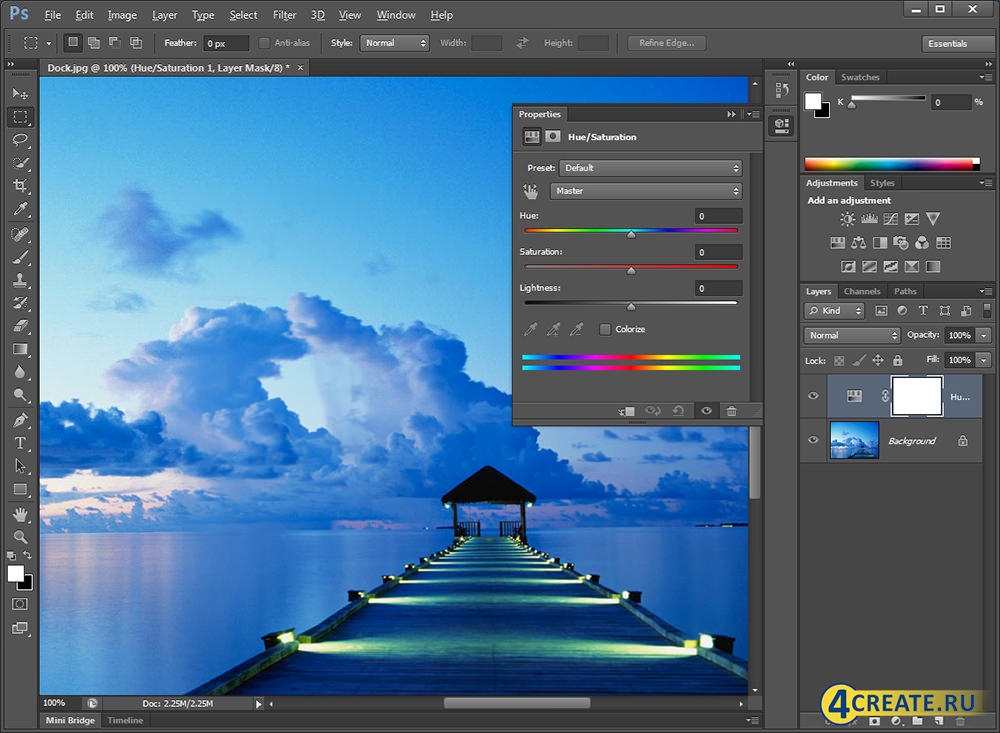The width and height of the screenshot is (1000, 733).
Task: Select the Healing Brush tool
Action: pyautogui.click(x=20, y=234)
